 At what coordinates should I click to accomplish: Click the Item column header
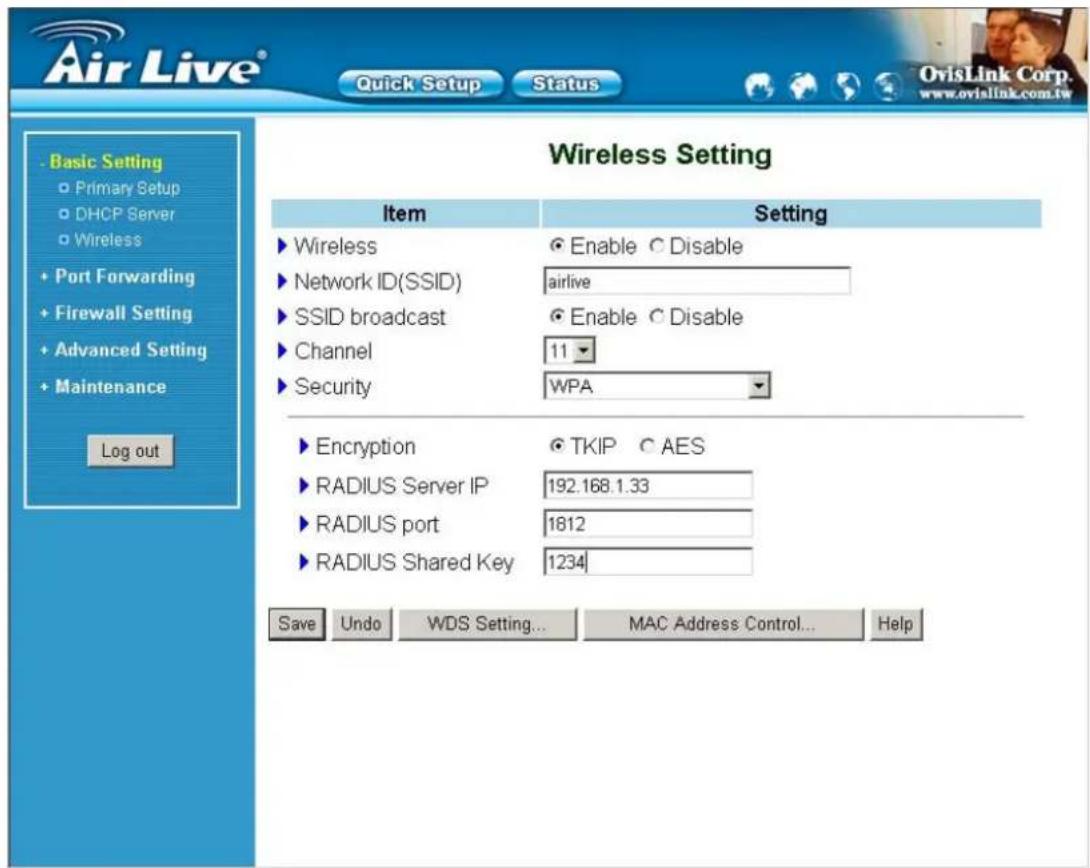point(405,213)
